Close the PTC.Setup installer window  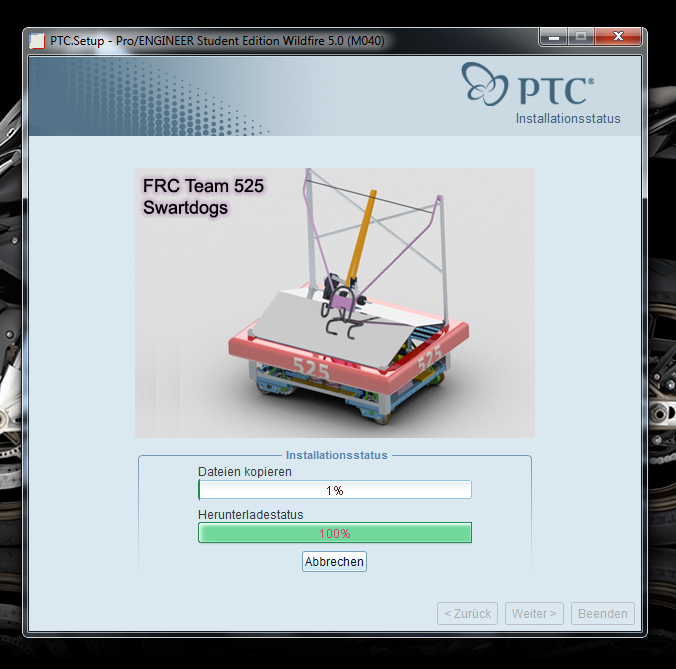coord(618,37)
